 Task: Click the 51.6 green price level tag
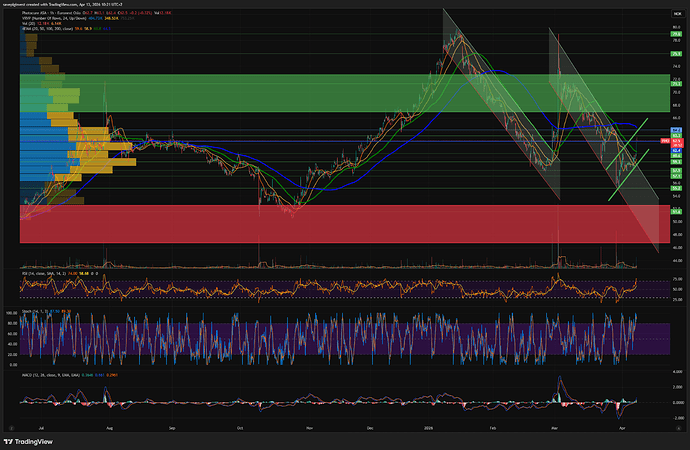point(676,211)
